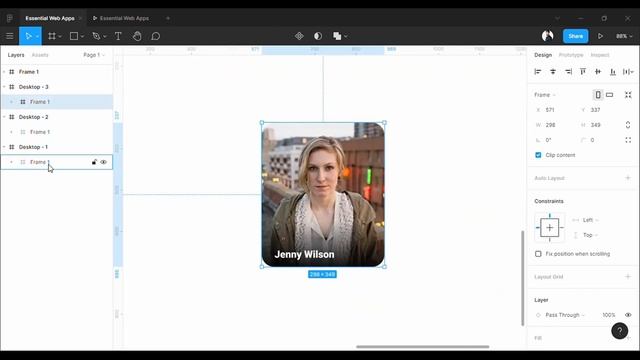Switch to the Design tab
This screenshot has width=640, height=360.
(543, 55)
